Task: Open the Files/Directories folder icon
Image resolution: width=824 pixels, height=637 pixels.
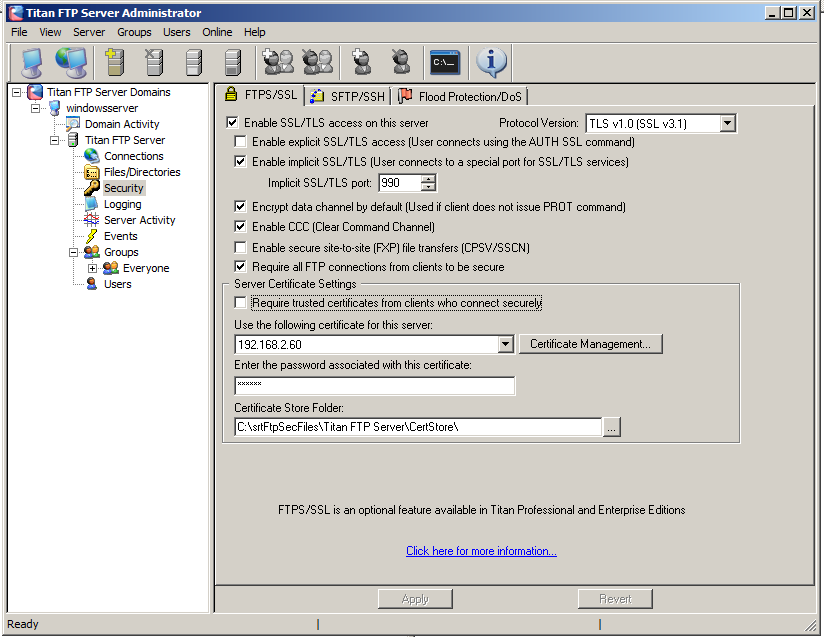Action: [92, 172]
